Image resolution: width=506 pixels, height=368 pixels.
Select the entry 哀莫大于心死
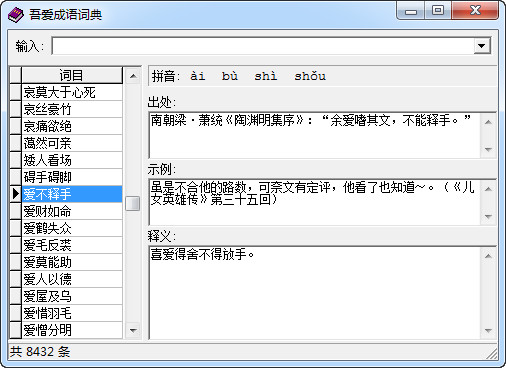(x=72, y=92)
